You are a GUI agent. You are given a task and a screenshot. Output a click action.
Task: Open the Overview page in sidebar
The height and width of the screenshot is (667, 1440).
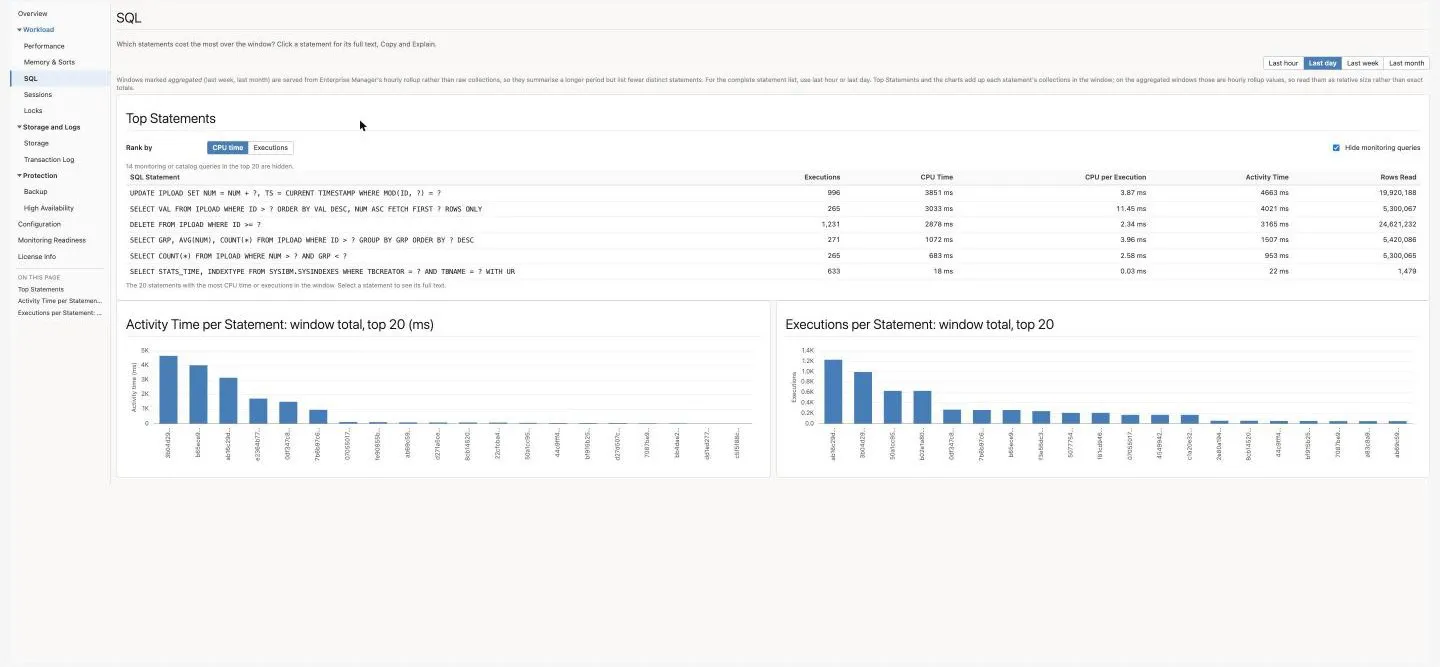[x=32, y=14]
